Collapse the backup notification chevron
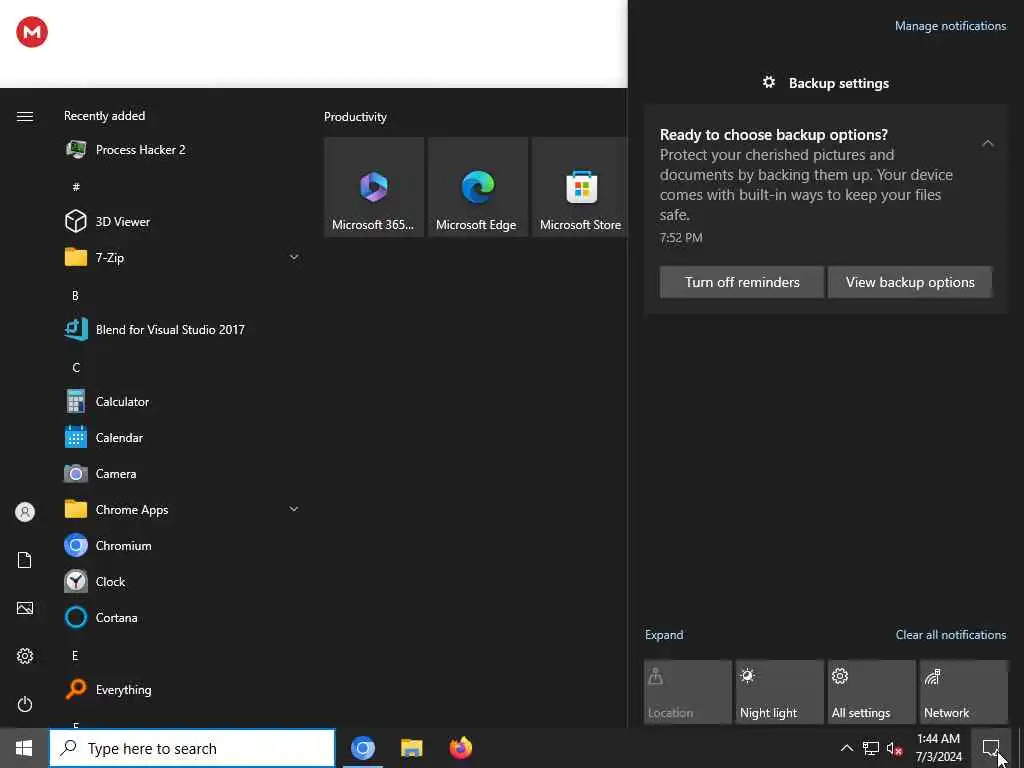Viewport: 1024px width, 768px height. coord(987,143)
